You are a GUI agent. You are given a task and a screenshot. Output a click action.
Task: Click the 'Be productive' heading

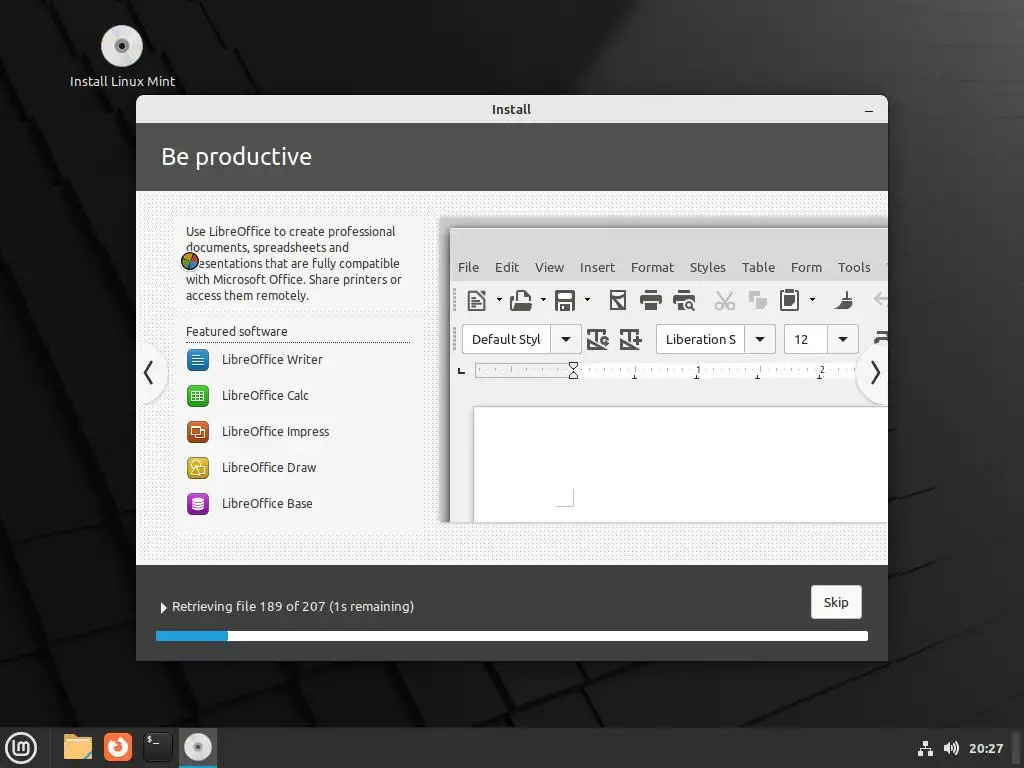tap(236, 157)
